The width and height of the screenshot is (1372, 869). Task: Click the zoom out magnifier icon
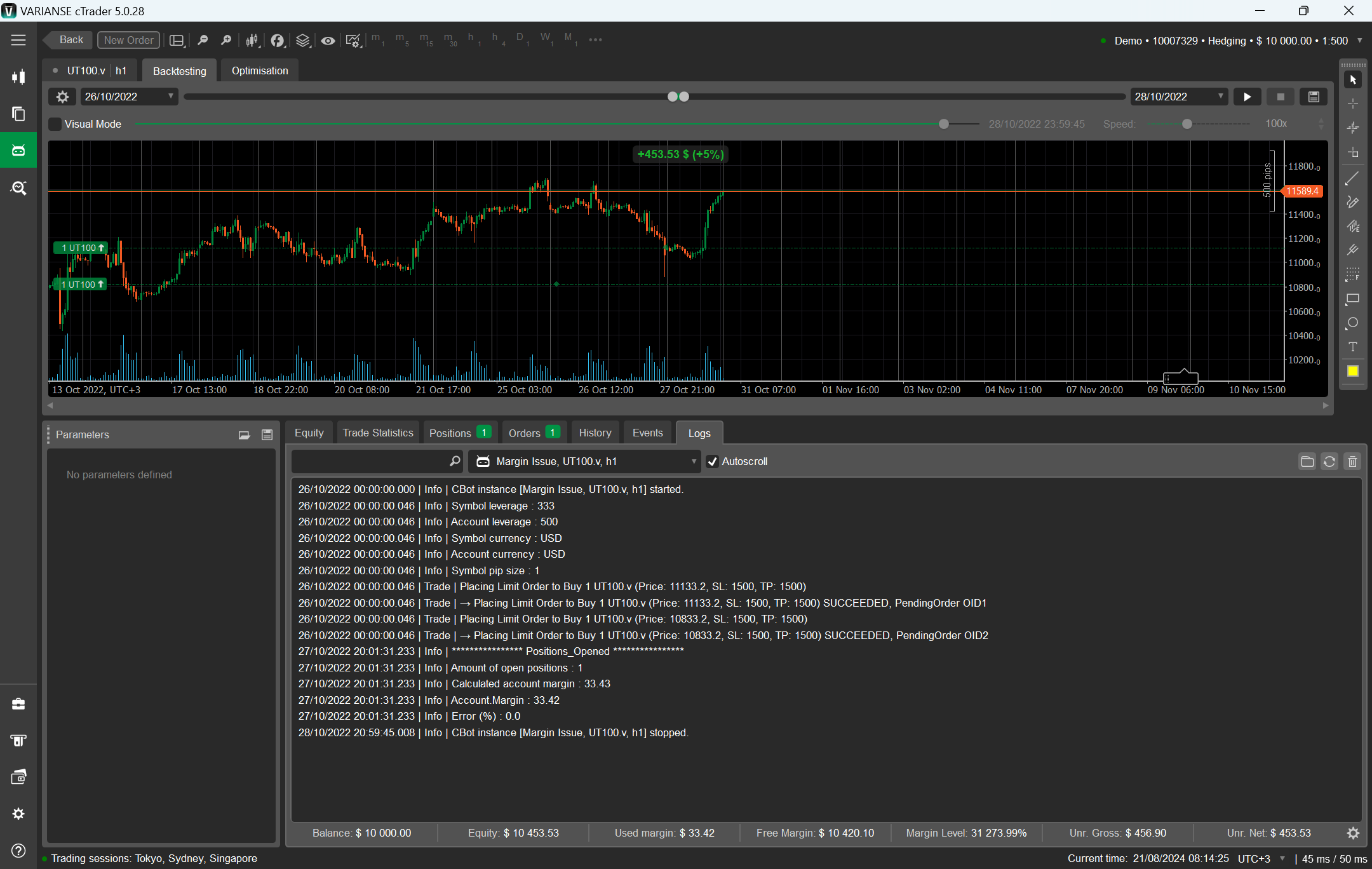(x=203, y=40)
